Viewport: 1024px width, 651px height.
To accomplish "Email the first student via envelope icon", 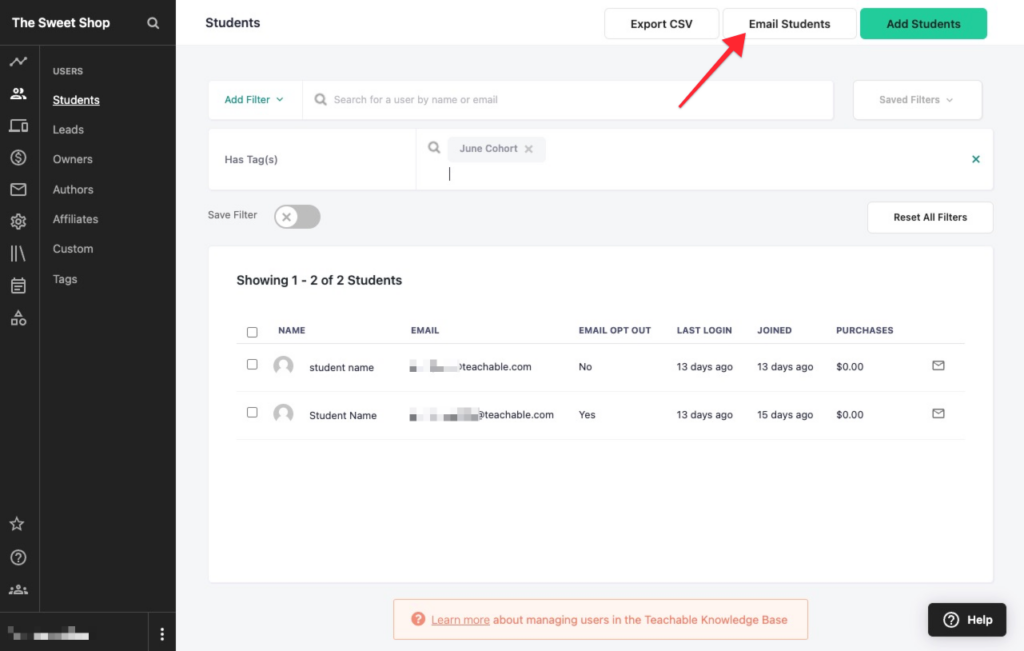I will pyautogui.click(x=938, y=366).
